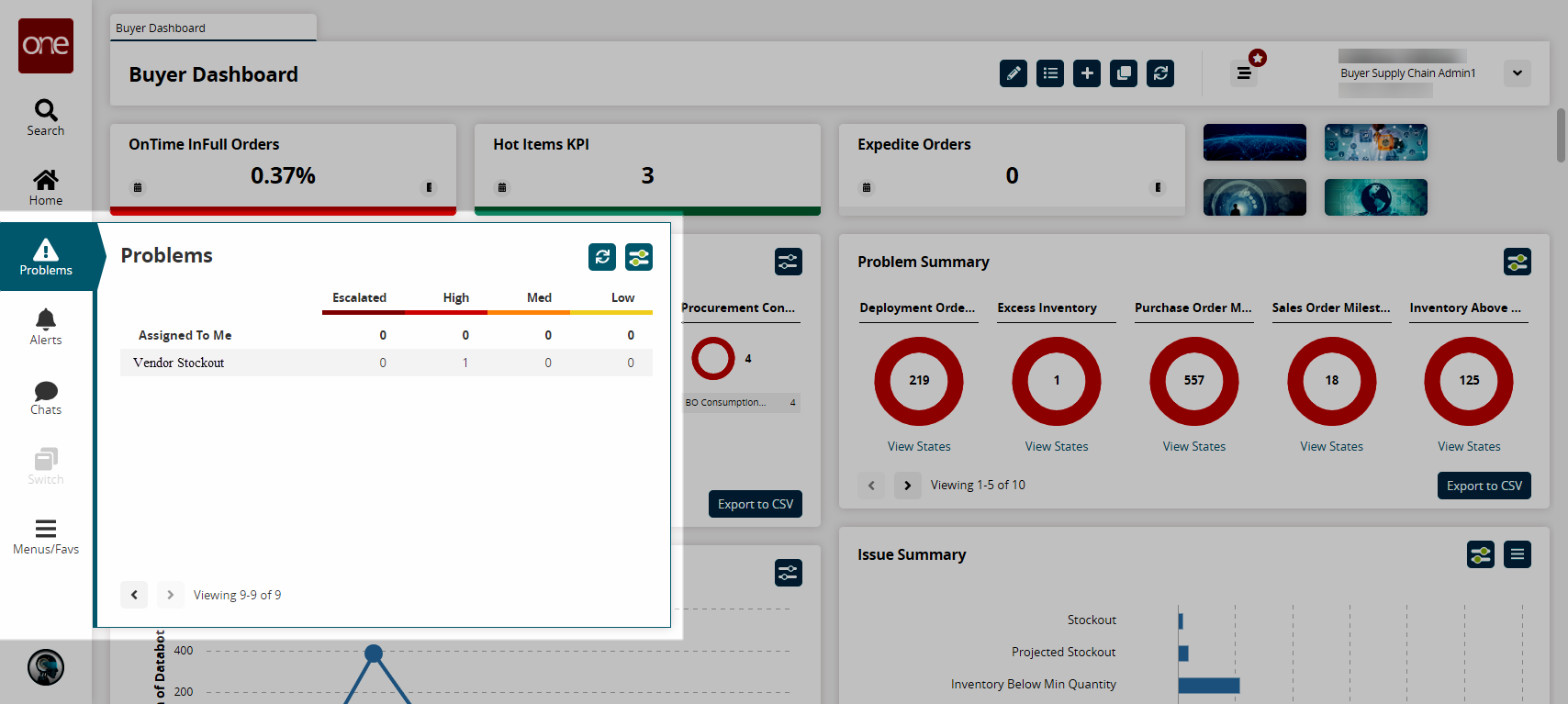The image size is (1568, 704).
Task: Go to previous page in Problem Summary
Action: (x=871, y=486)
